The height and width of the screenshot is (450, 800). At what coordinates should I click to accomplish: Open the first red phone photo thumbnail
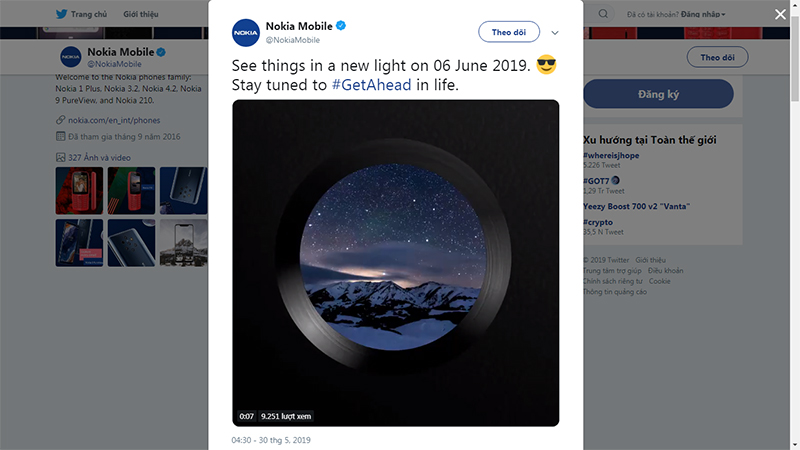pos(78,191)
